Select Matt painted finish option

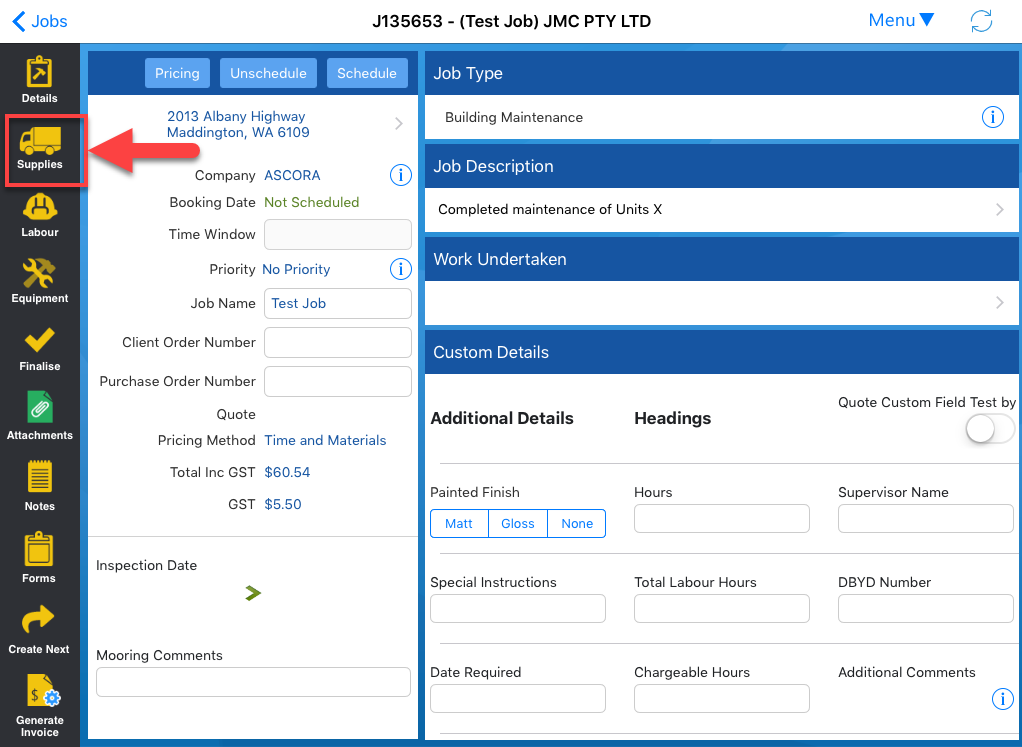click(x=459, y=524)
